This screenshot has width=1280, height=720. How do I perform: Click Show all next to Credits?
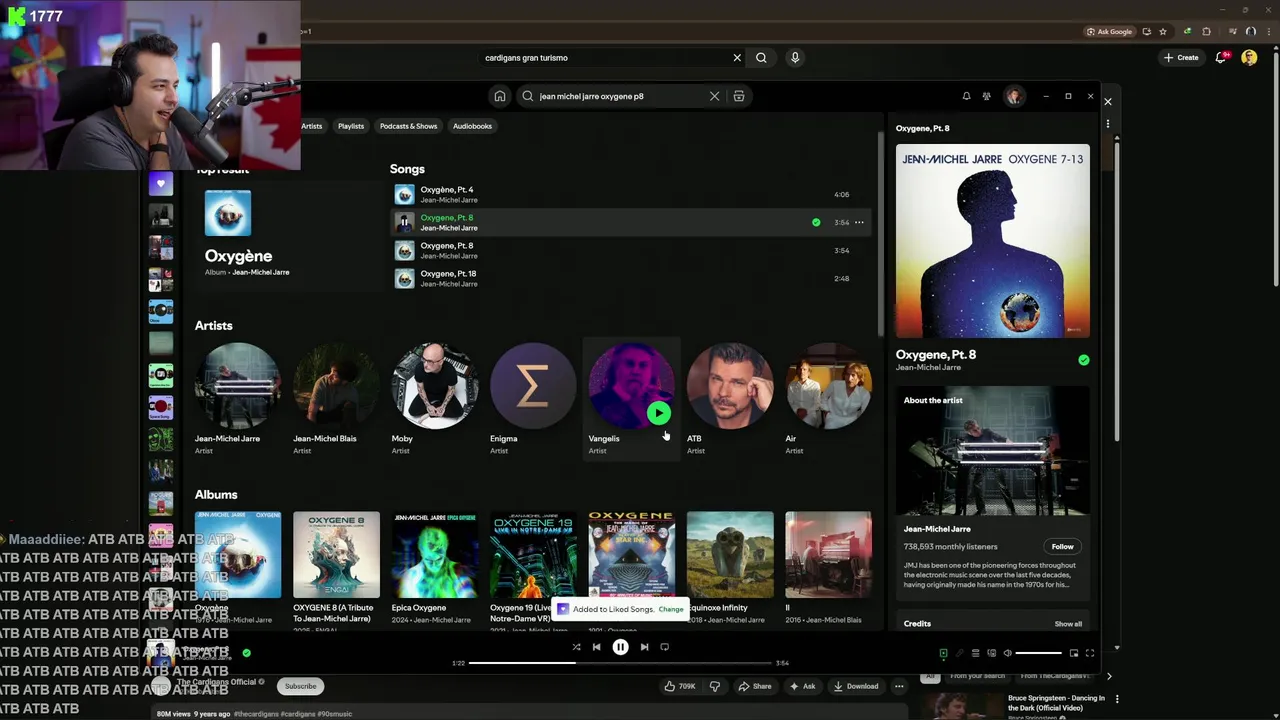click(x=1068, y=624)
